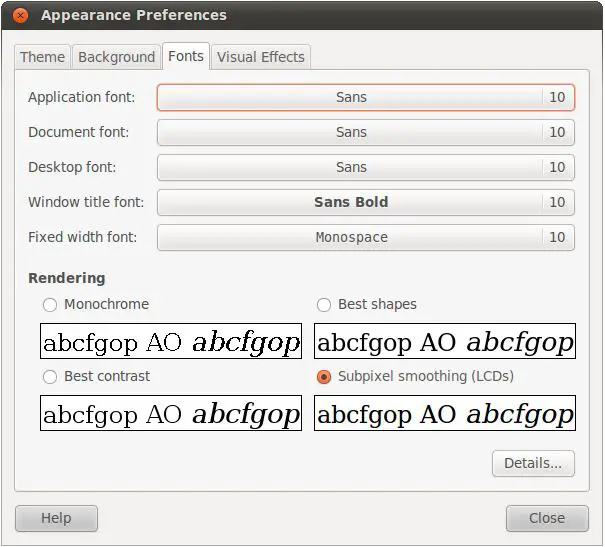This screenshot has width=605, height=547.
Task: Select Monochrome rendering radio button
Action: (50, 304)
